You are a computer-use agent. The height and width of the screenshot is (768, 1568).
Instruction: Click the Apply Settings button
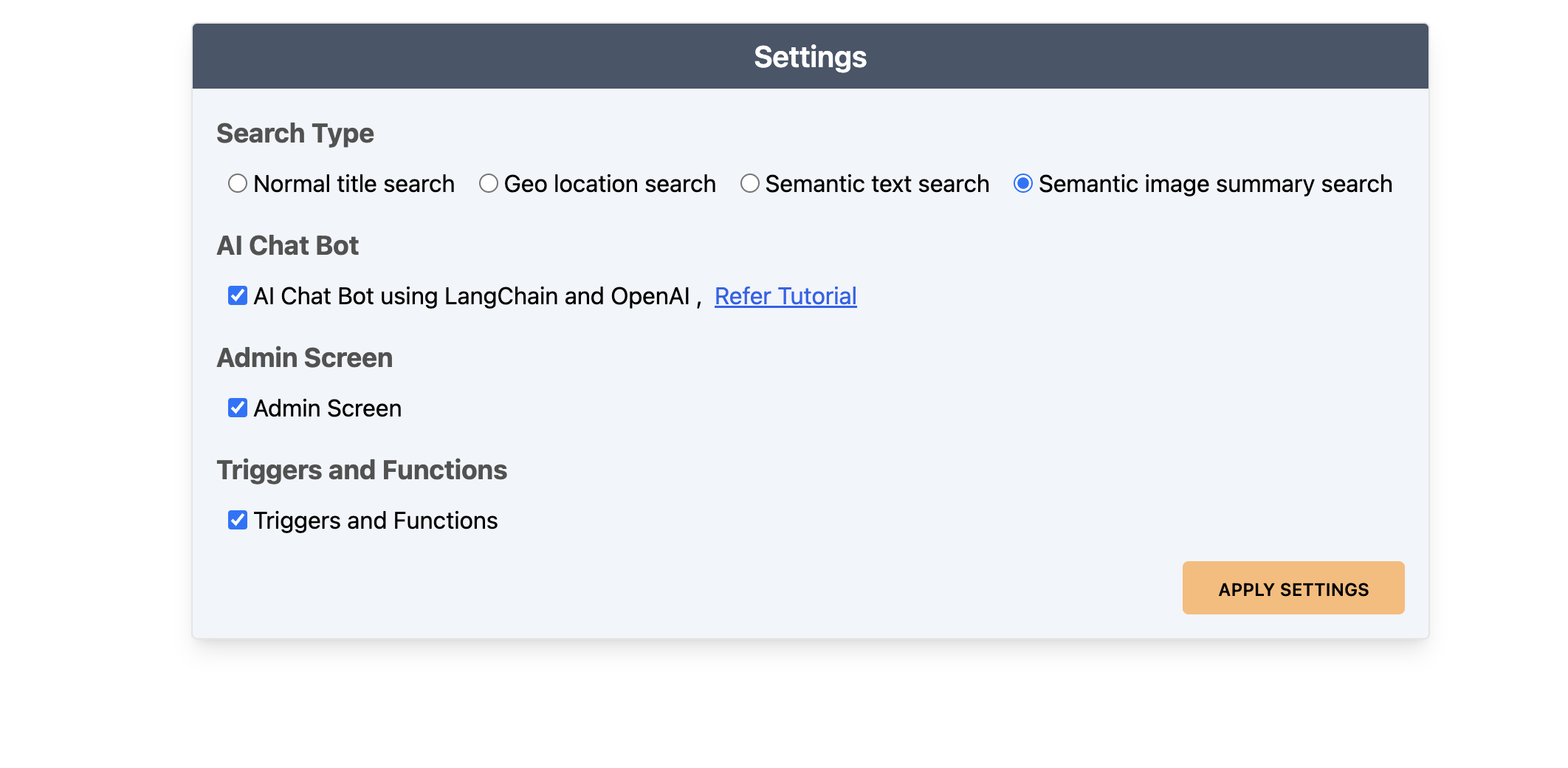coord(1293,588)
